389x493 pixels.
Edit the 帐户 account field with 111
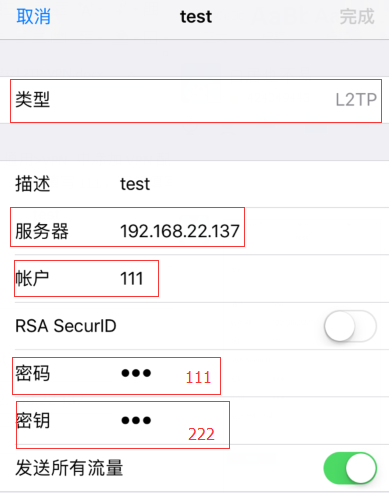(132, 278)
